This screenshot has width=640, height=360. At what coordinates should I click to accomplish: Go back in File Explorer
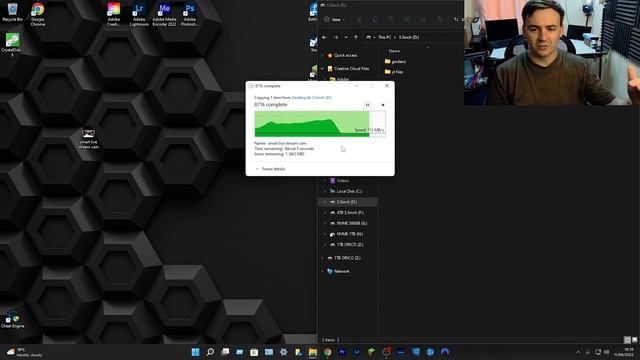pos(324,37)
